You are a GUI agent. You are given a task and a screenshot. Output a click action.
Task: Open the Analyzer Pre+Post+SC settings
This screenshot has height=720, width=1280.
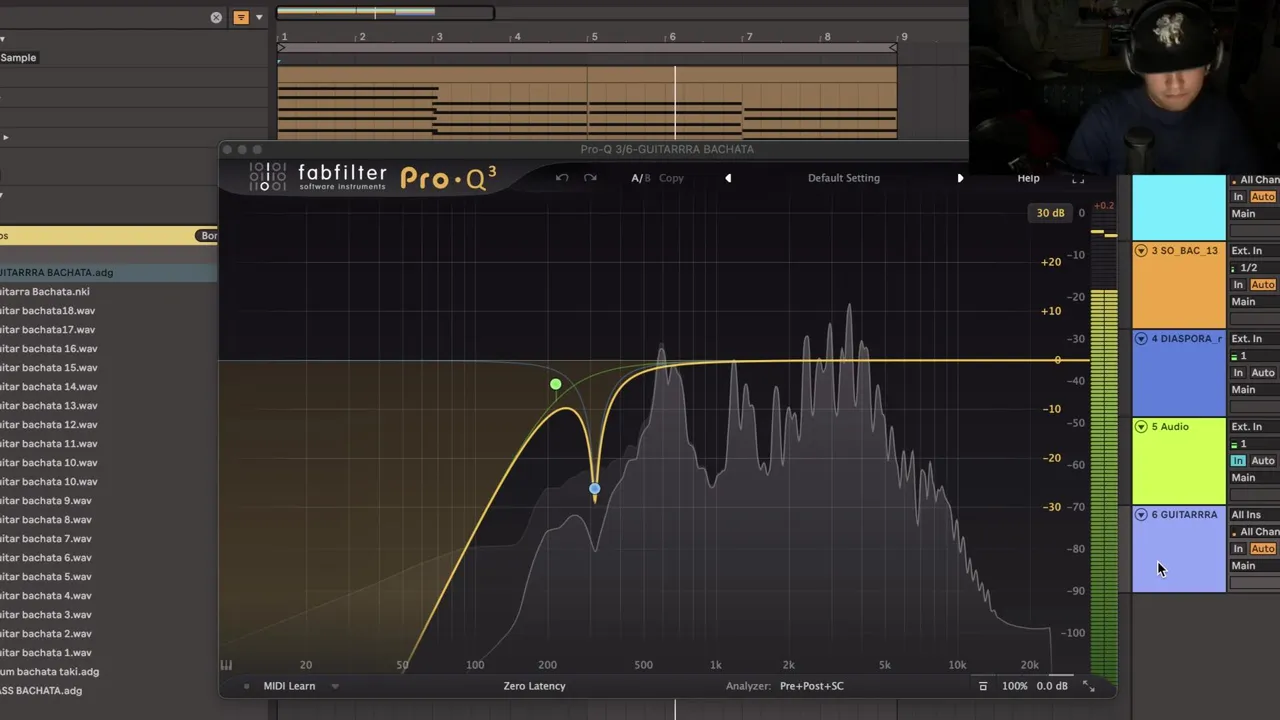tap(812, 686)
